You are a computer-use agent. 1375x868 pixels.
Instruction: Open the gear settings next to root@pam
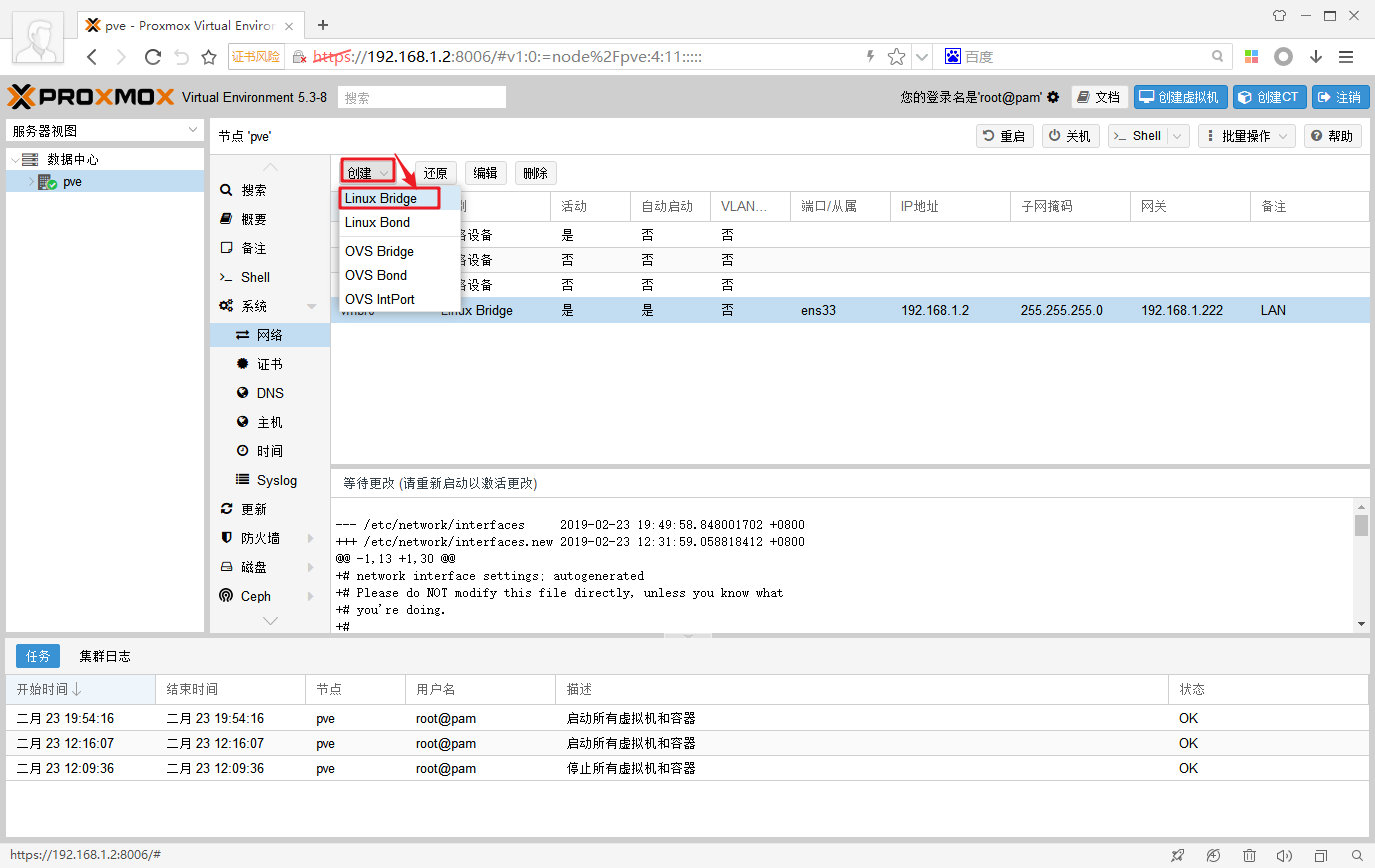click(x=1053, y=97)
